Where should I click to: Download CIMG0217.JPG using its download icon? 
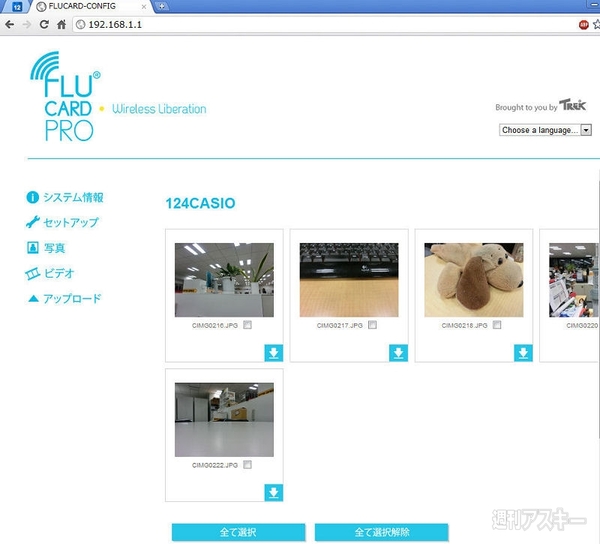point(398,353)
